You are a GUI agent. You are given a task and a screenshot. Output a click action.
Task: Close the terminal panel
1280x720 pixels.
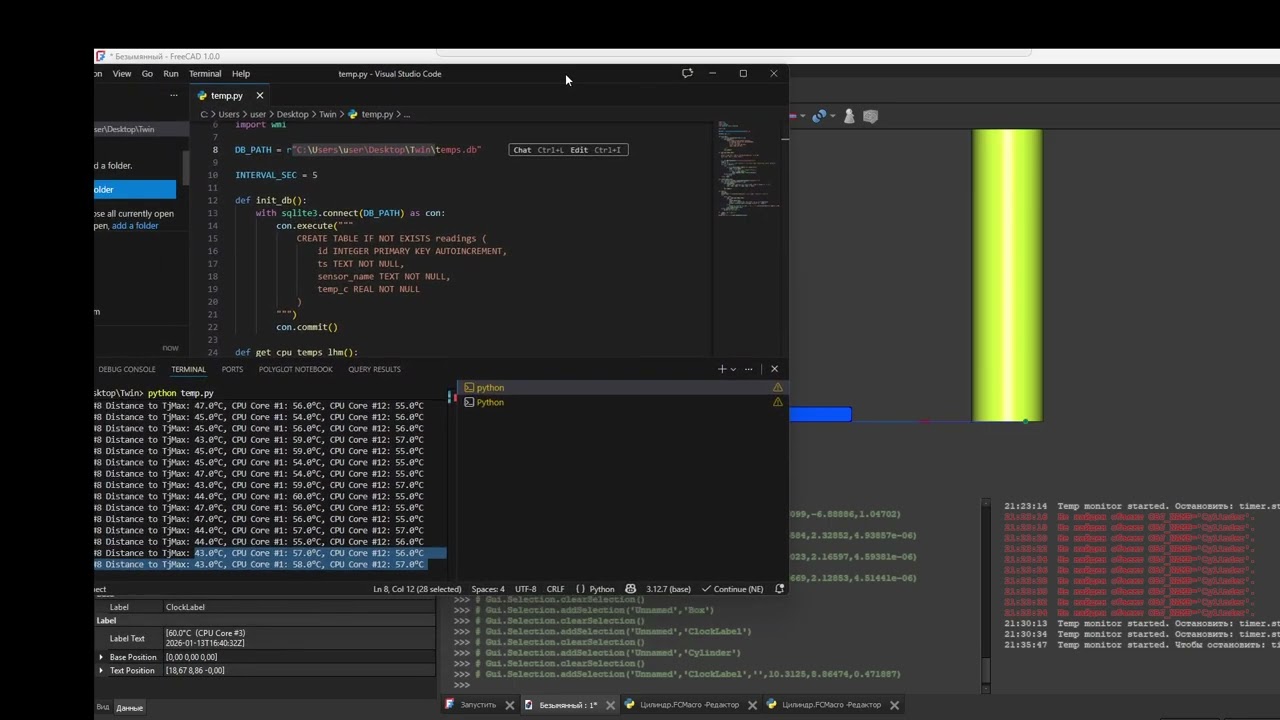[774, 369]
